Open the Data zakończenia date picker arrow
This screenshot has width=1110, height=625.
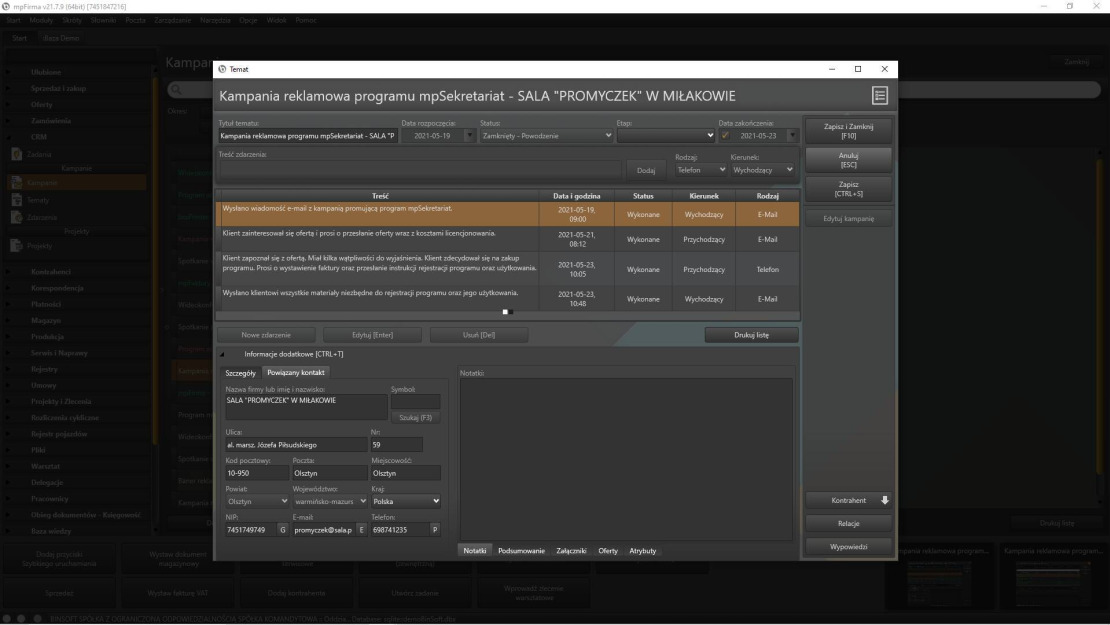tap(792, 136)
